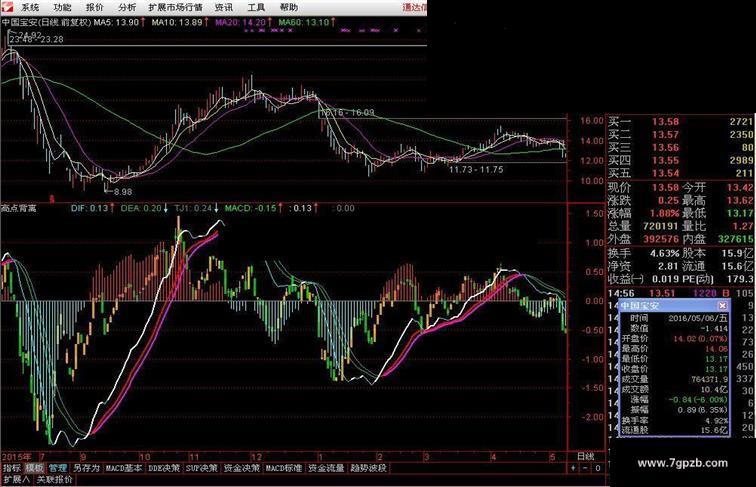Open the 资讯 menu
756x487 pixels.
pyautogui.click(x=224, y=7)
